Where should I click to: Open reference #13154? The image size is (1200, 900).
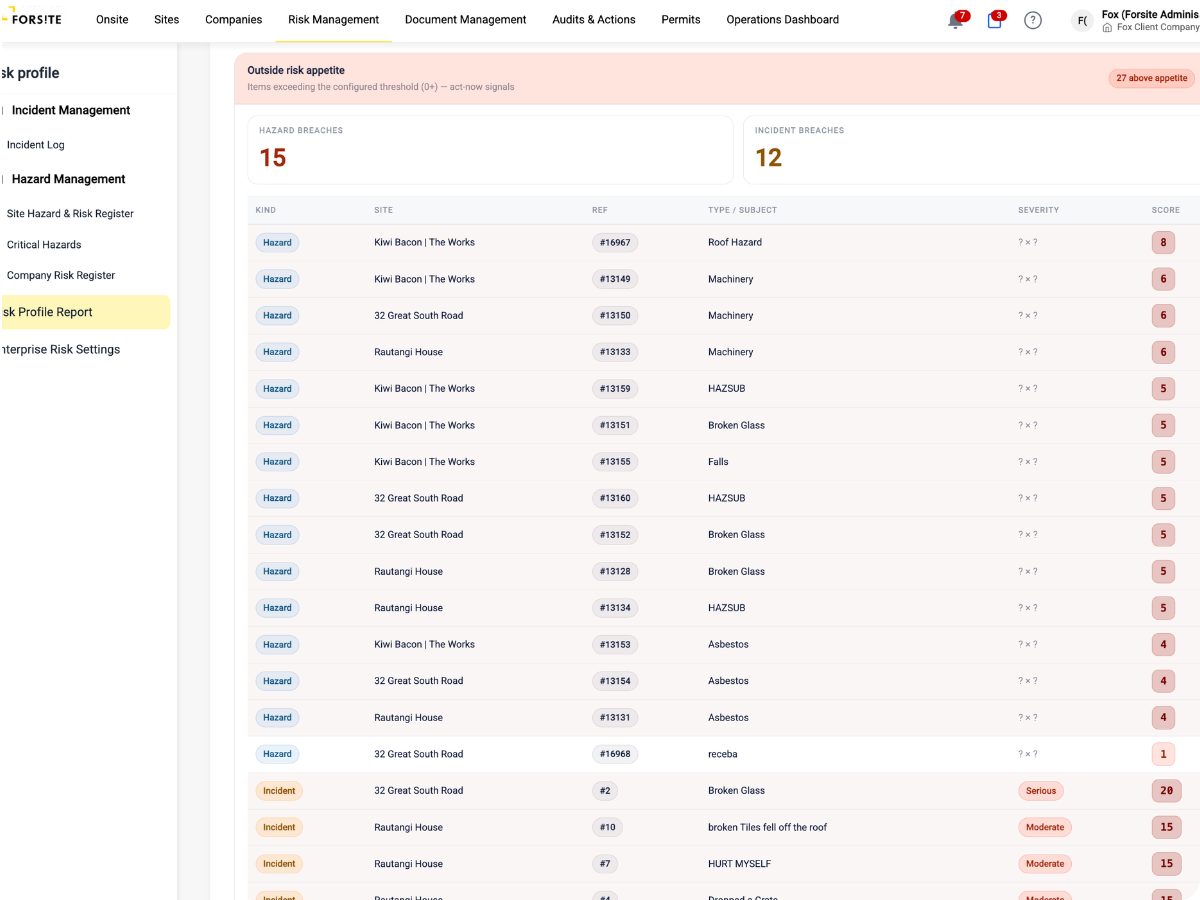click(x=615, y=681)
